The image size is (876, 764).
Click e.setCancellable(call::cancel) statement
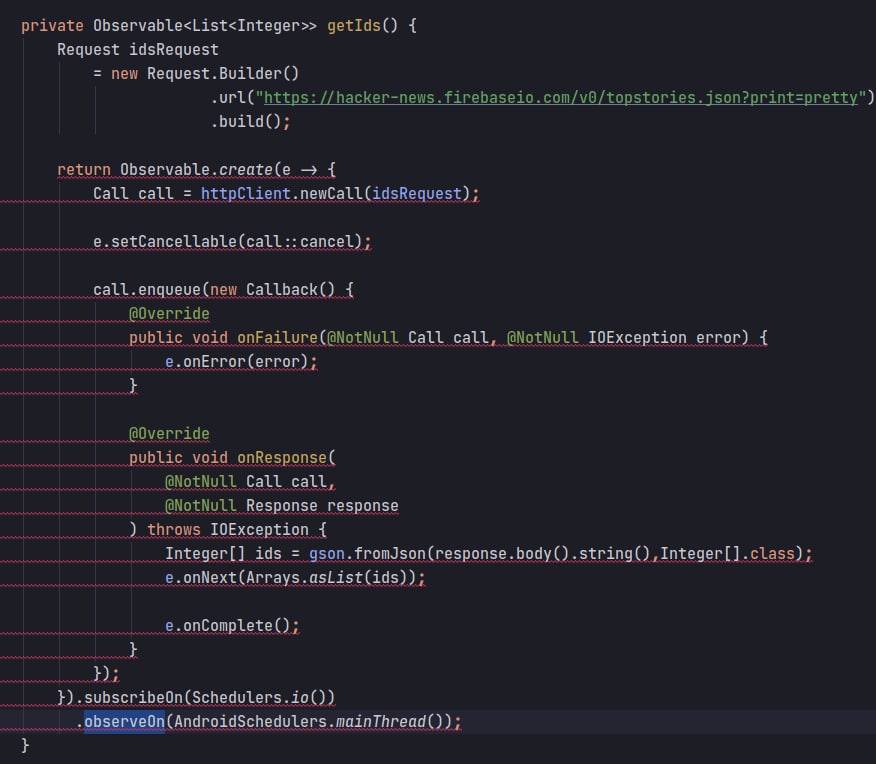tap(232, 242)
